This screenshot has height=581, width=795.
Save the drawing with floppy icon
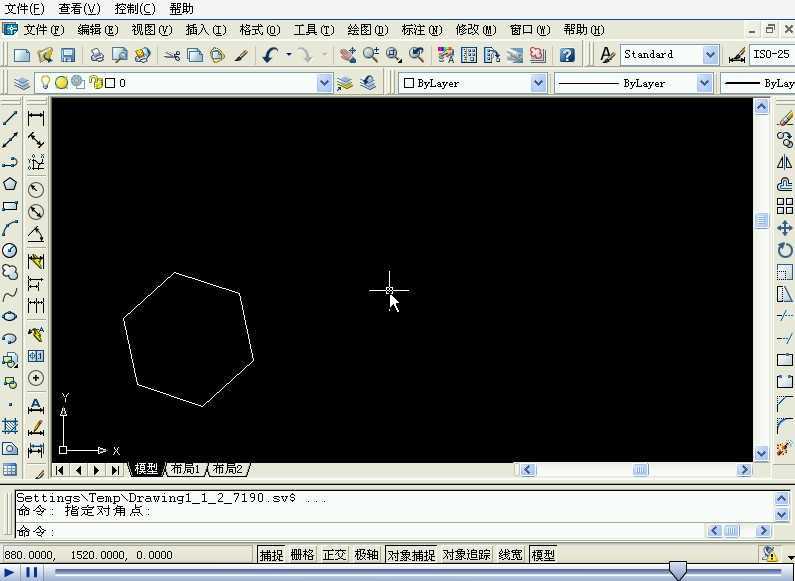click(68, 55)
